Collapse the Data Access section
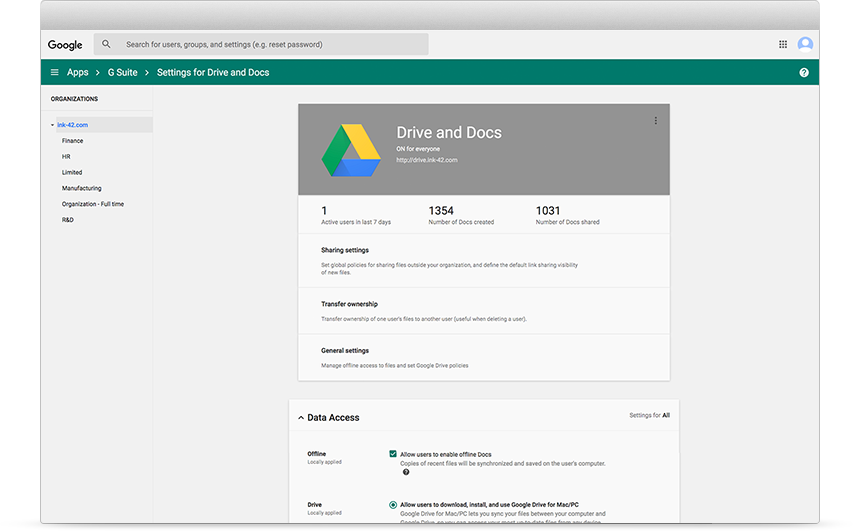Screen dimensions: 860x532 tap(301, 418)
